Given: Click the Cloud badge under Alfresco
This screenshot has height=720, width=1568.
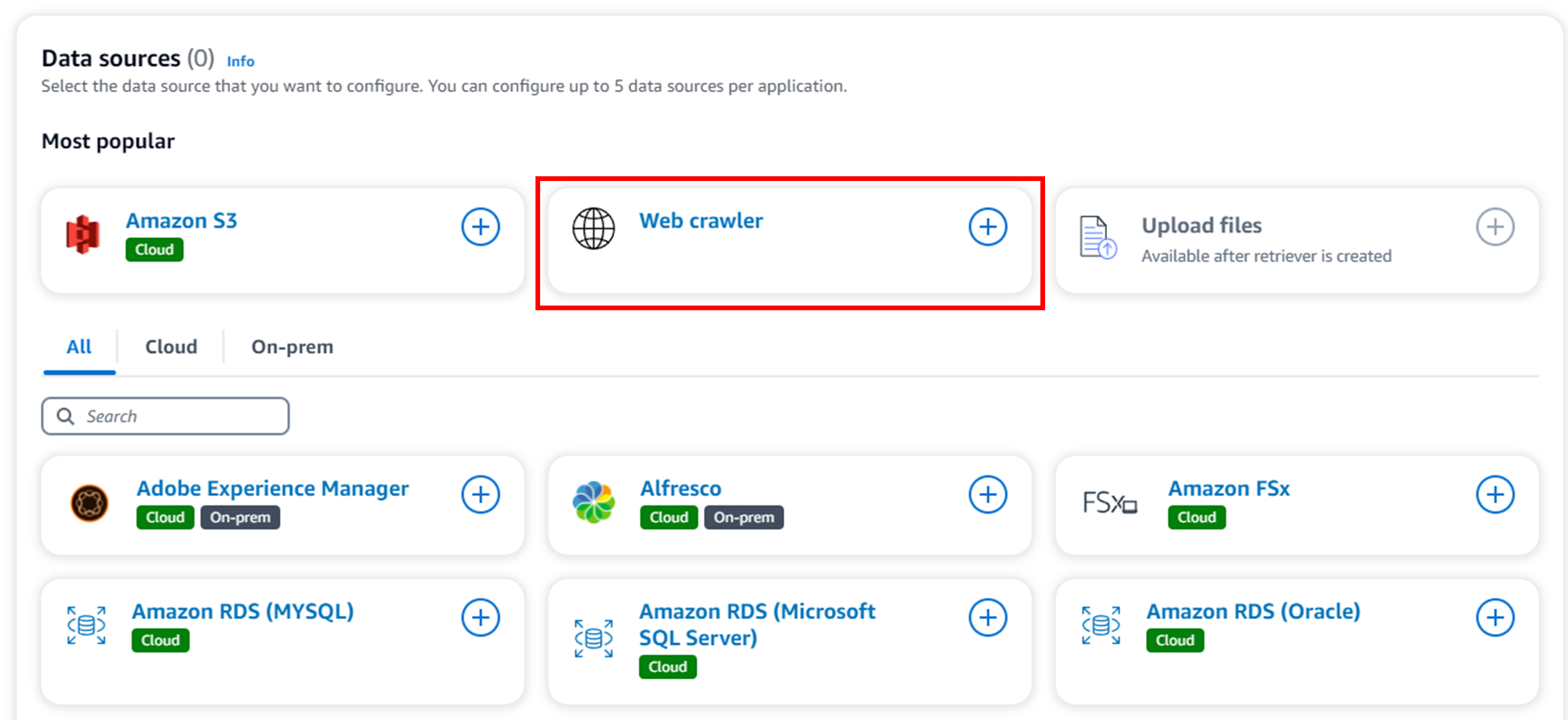Looking at the screenshot, I should pos(669,518).
